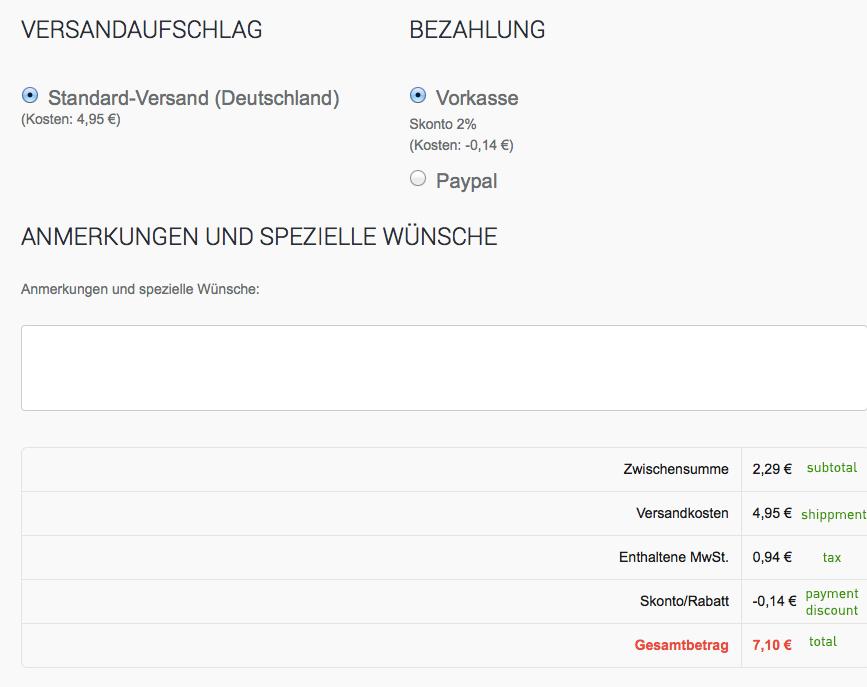Click the Versandkosten row label
This screenshot has height=687, width=867.
[x=682, y=513]
